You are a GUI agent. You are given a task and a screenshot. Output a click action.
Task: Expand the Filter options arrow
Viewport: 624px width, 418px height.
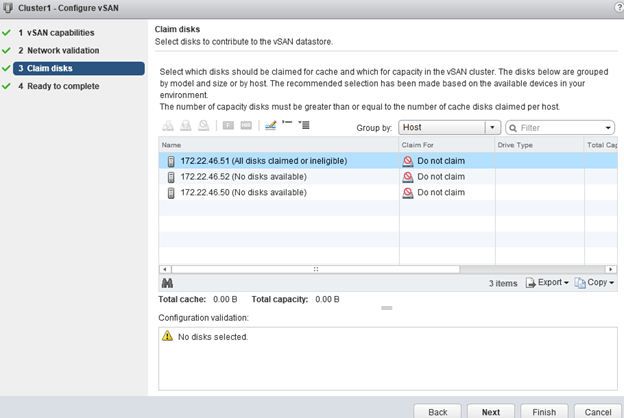pyautogui.click(x=609, y=128)
